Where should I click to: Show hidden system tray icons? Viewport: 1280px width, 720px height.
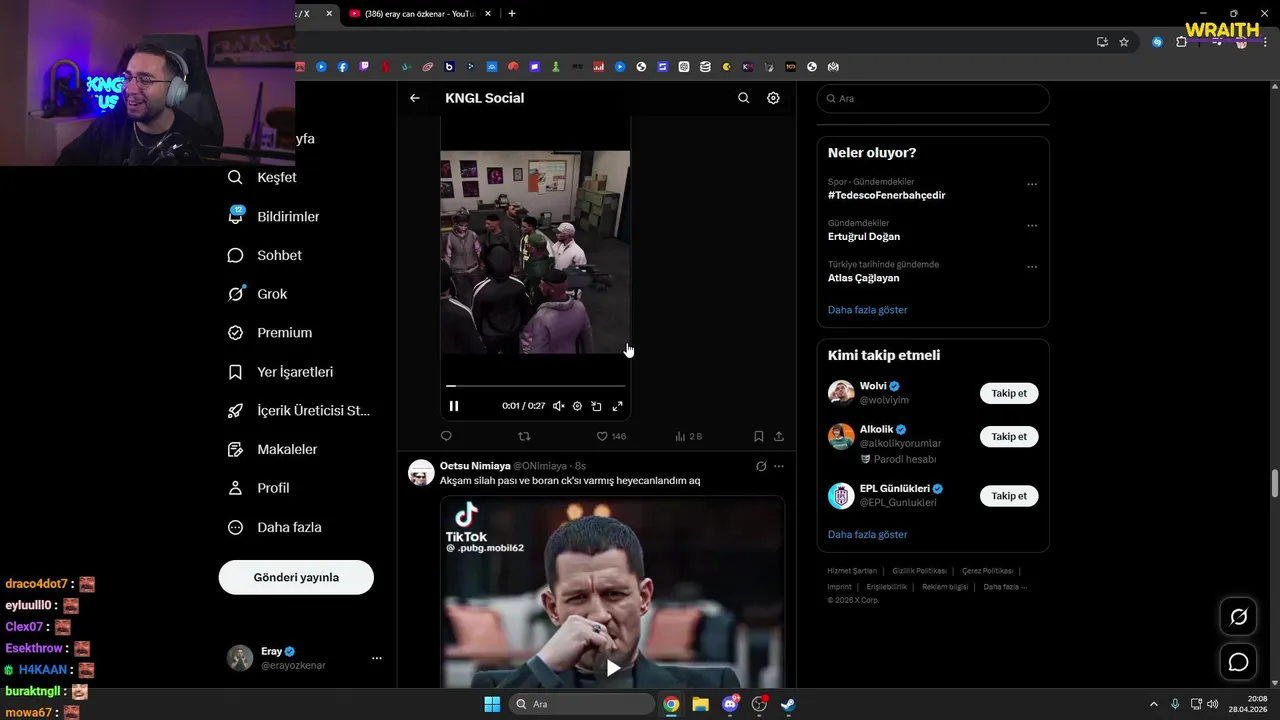click(1153, 704)
